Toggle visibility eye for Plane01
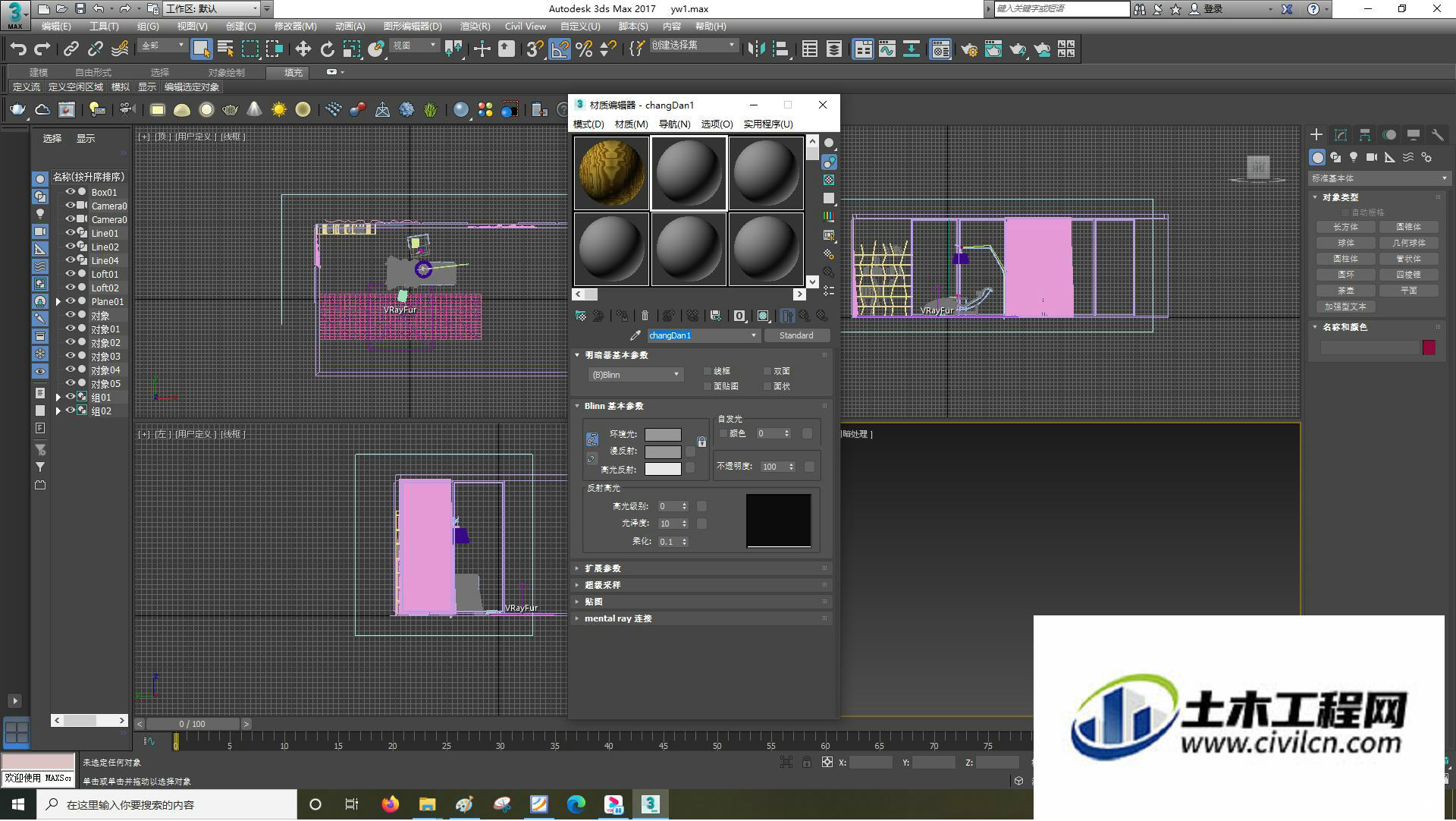 [70, 301]
